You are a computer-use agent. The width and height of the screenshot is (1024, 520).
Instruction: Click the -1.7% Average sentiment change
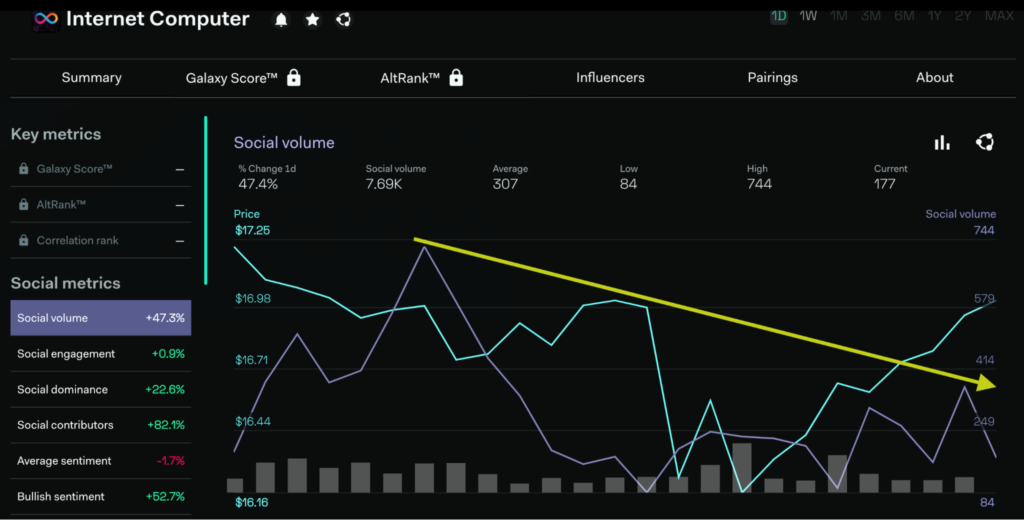[171, 461]
